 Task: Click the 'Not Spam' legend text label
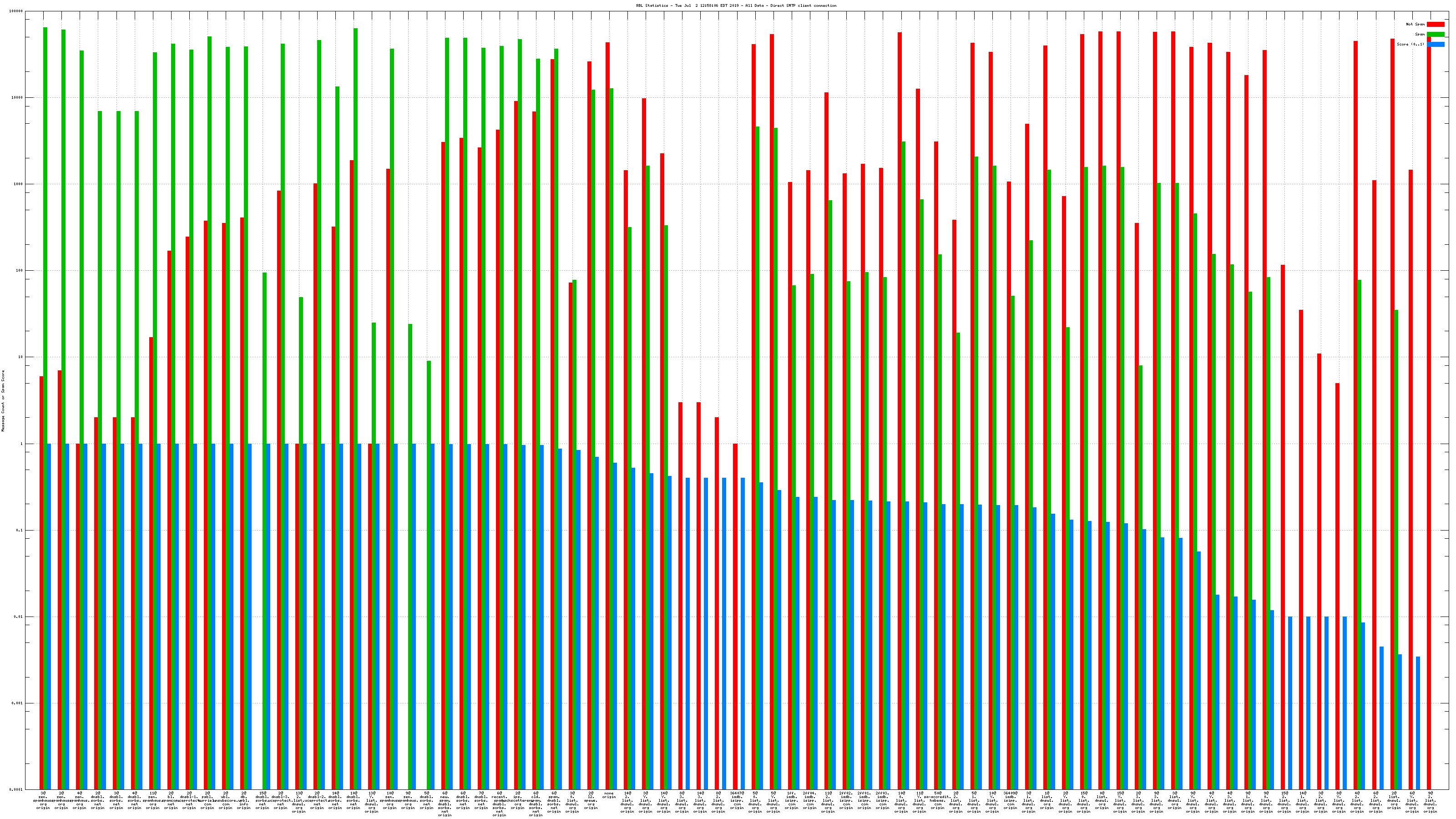pos(1416,24)
